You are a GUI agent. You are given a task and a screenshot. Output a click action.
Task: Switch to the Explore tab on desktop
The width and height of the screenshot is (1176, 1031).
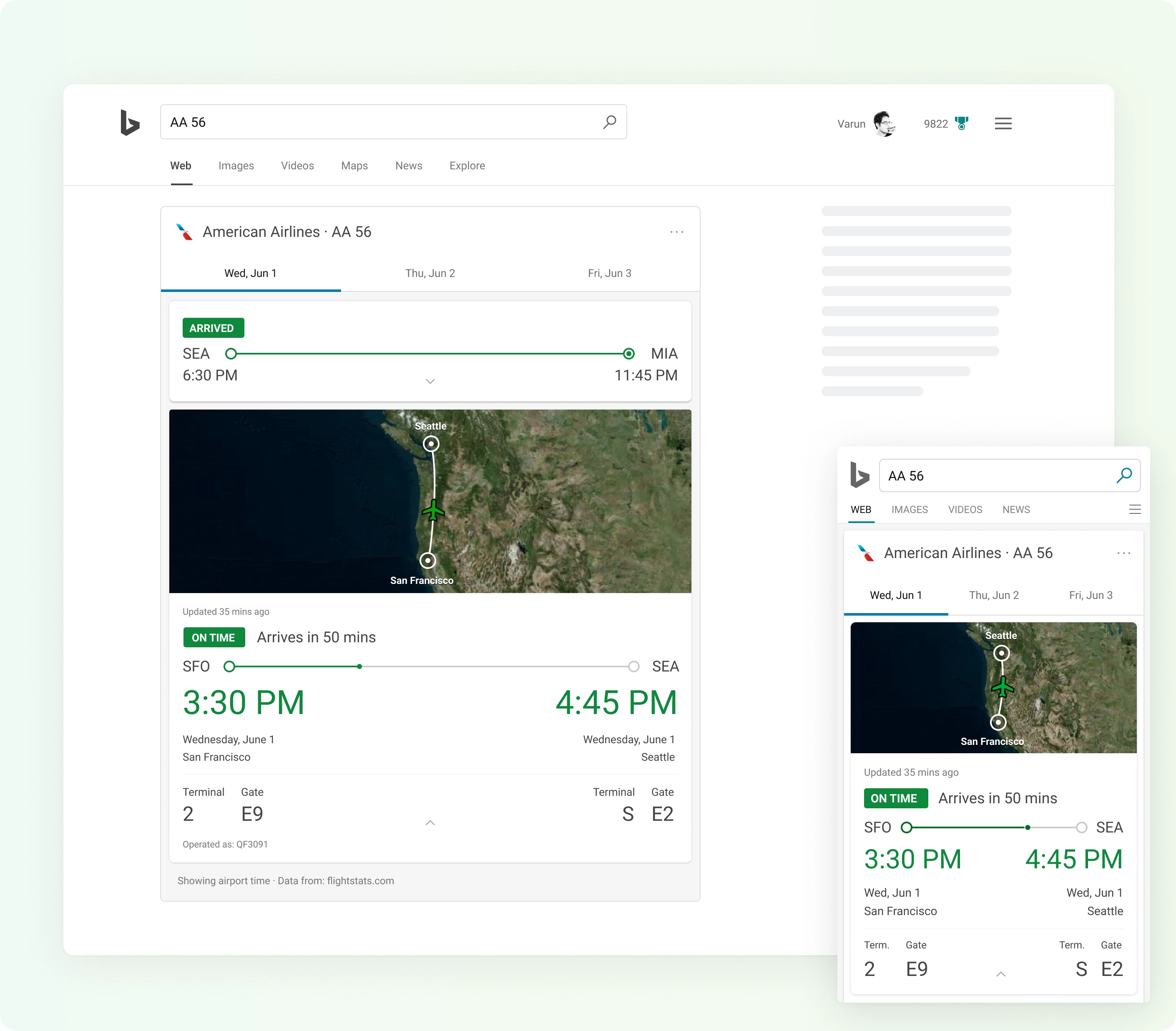point(467,166)
